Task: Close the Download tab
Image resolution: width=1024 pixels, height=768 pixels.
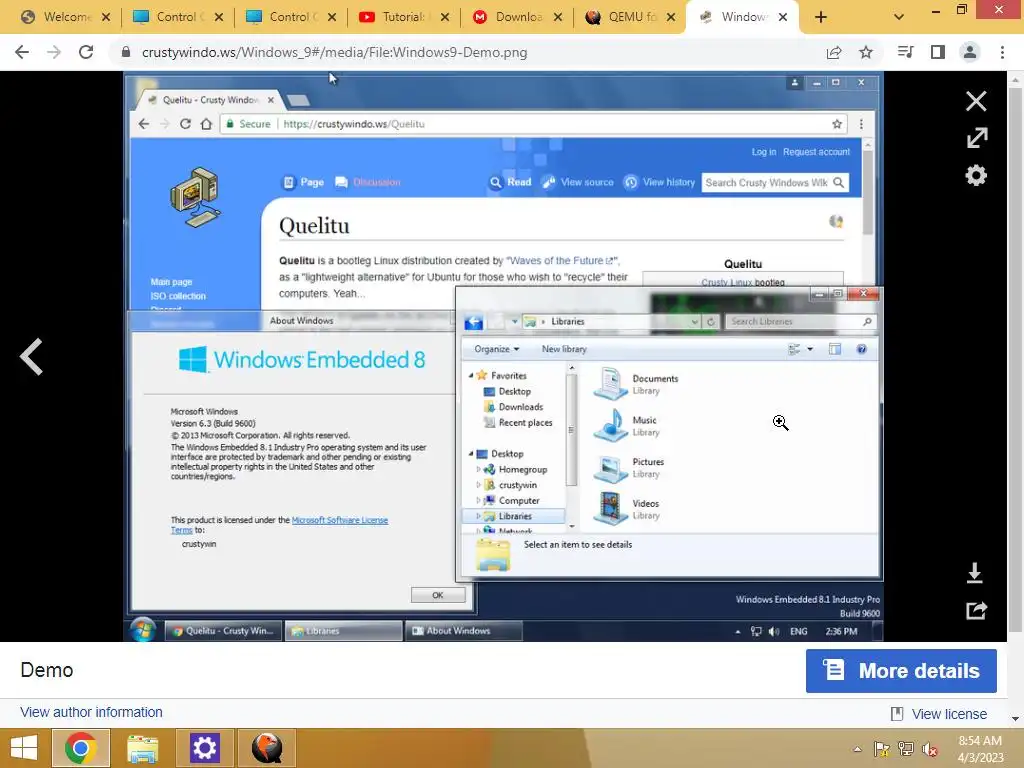Action: coord(558,18)
